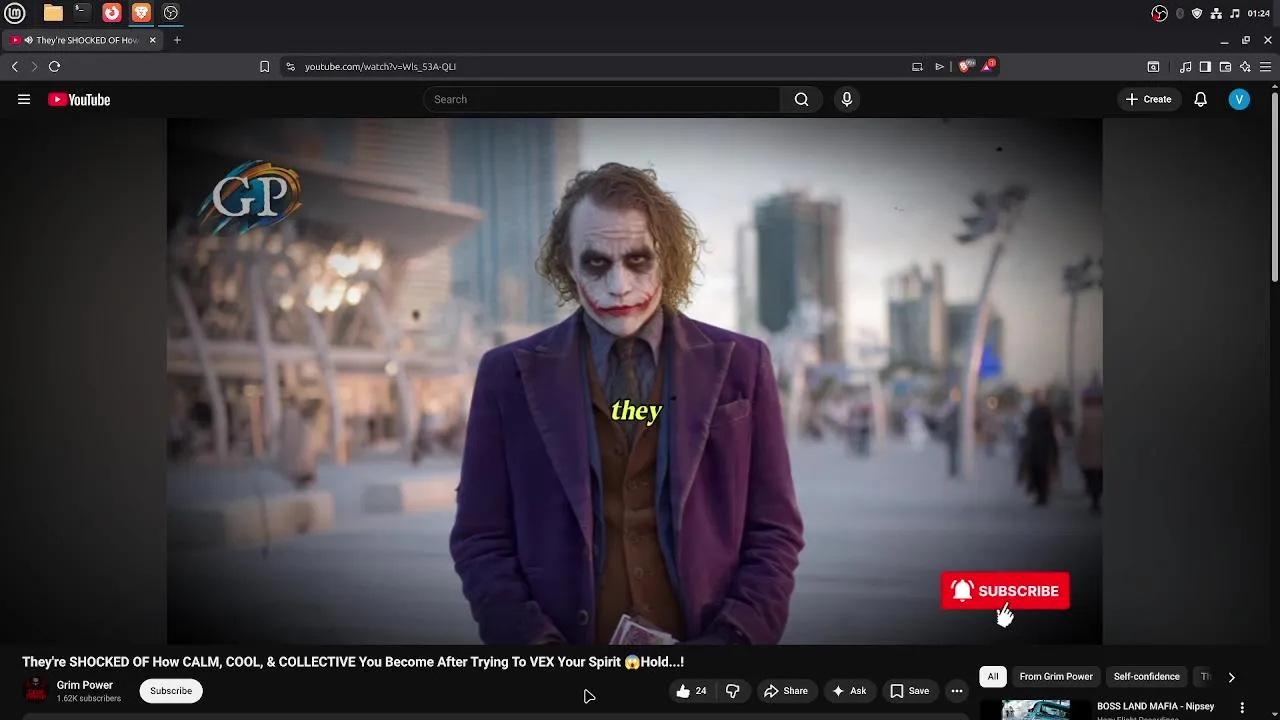Click the search magnifier button
This screenshot has height=720, width=1280.
pos(801,99)
